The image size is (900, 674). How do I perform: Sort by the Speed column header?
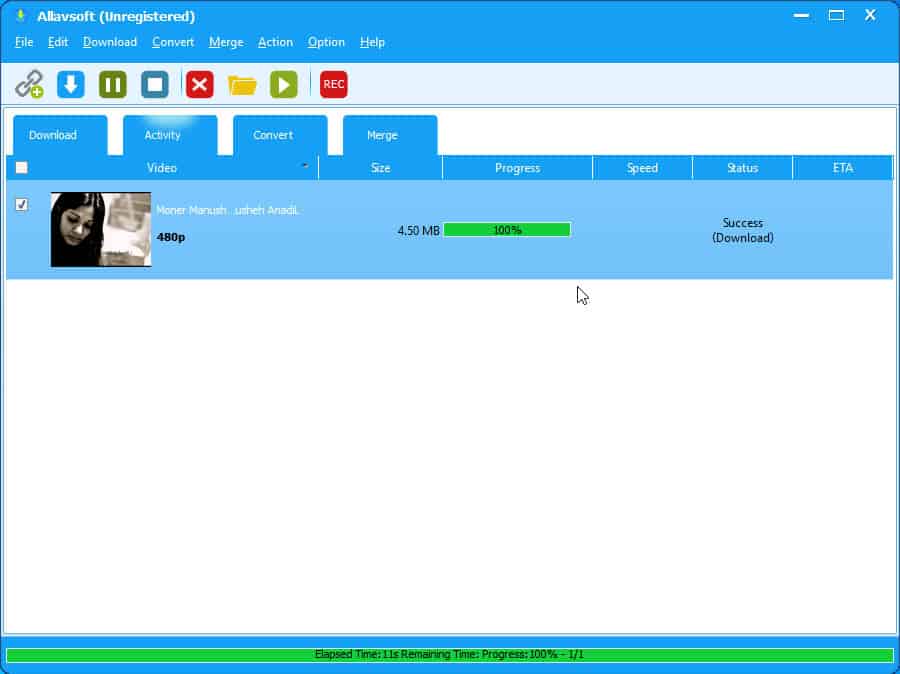click(x=642, y=168)
